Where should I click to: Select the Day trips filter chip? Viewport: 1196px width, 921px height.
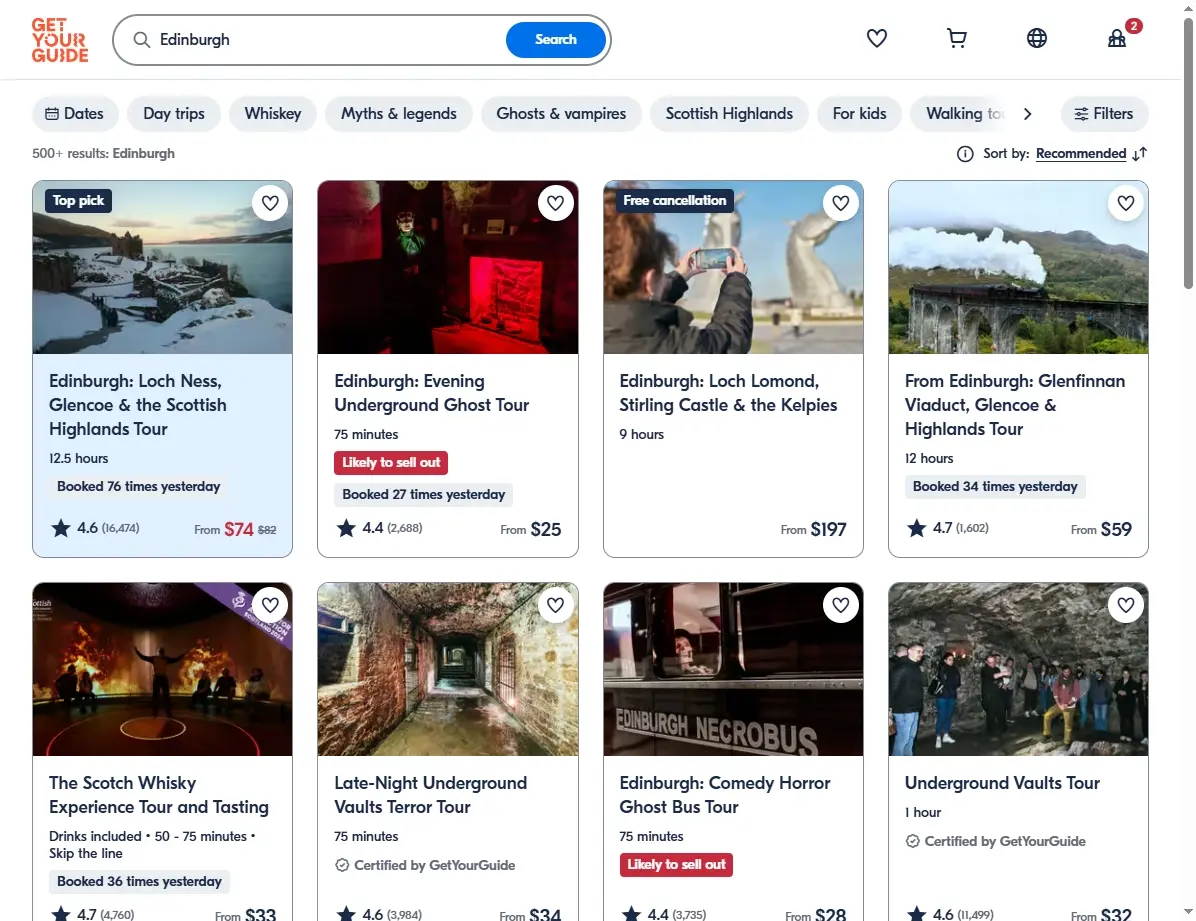[x=174, y=114]
